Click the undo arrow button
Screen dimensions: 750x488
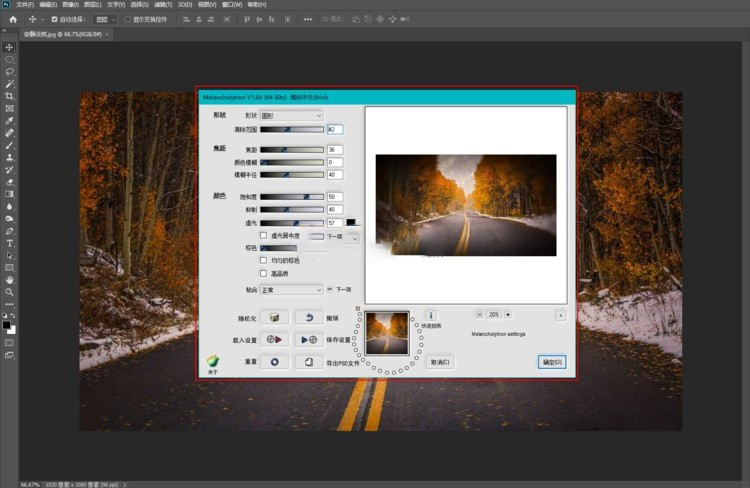309,318
